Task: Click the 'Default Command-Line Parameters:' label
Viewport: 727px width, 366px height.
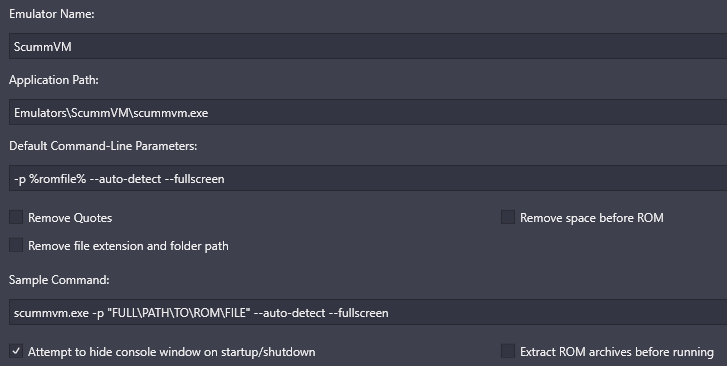Action: click(x=103, y=146)
